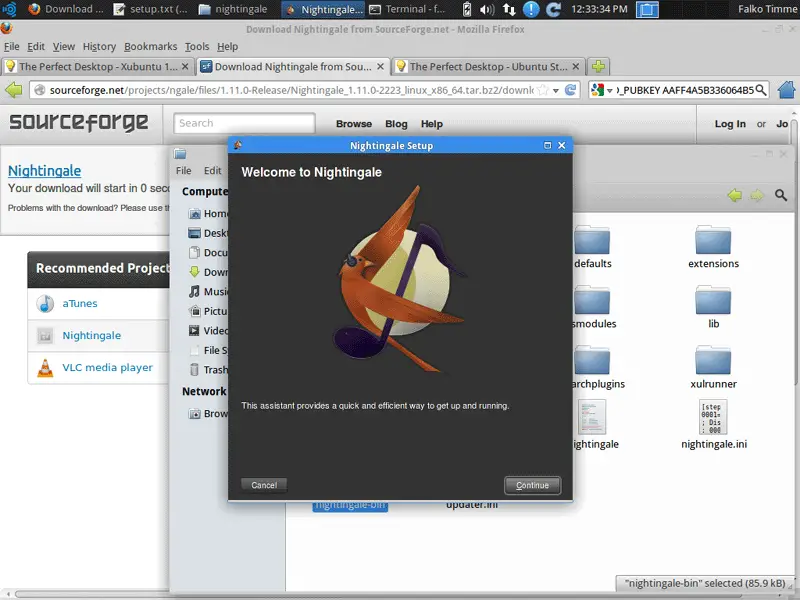This screenshot has width=800, height=600.
Task: Go back with the green arrow in Firefox
Action: point(14,90)
